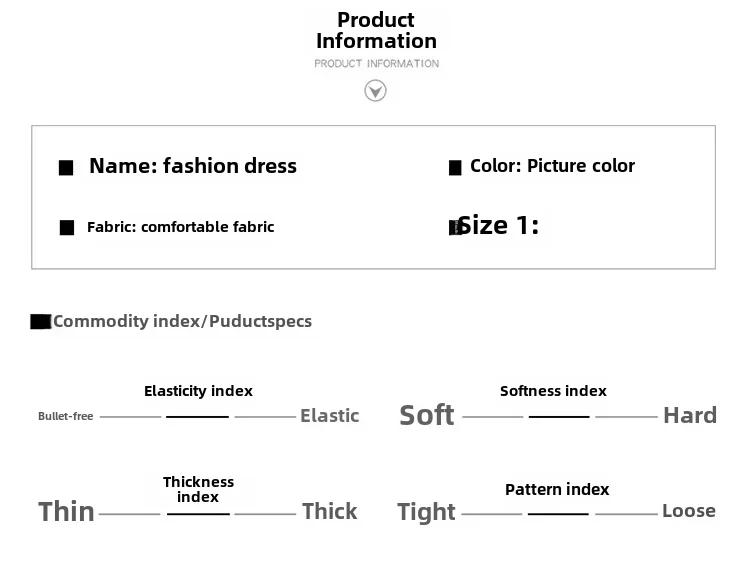
Task: Select the middle segment of Softness index slider
Action: pyautogui.click(x=559, y=417)
